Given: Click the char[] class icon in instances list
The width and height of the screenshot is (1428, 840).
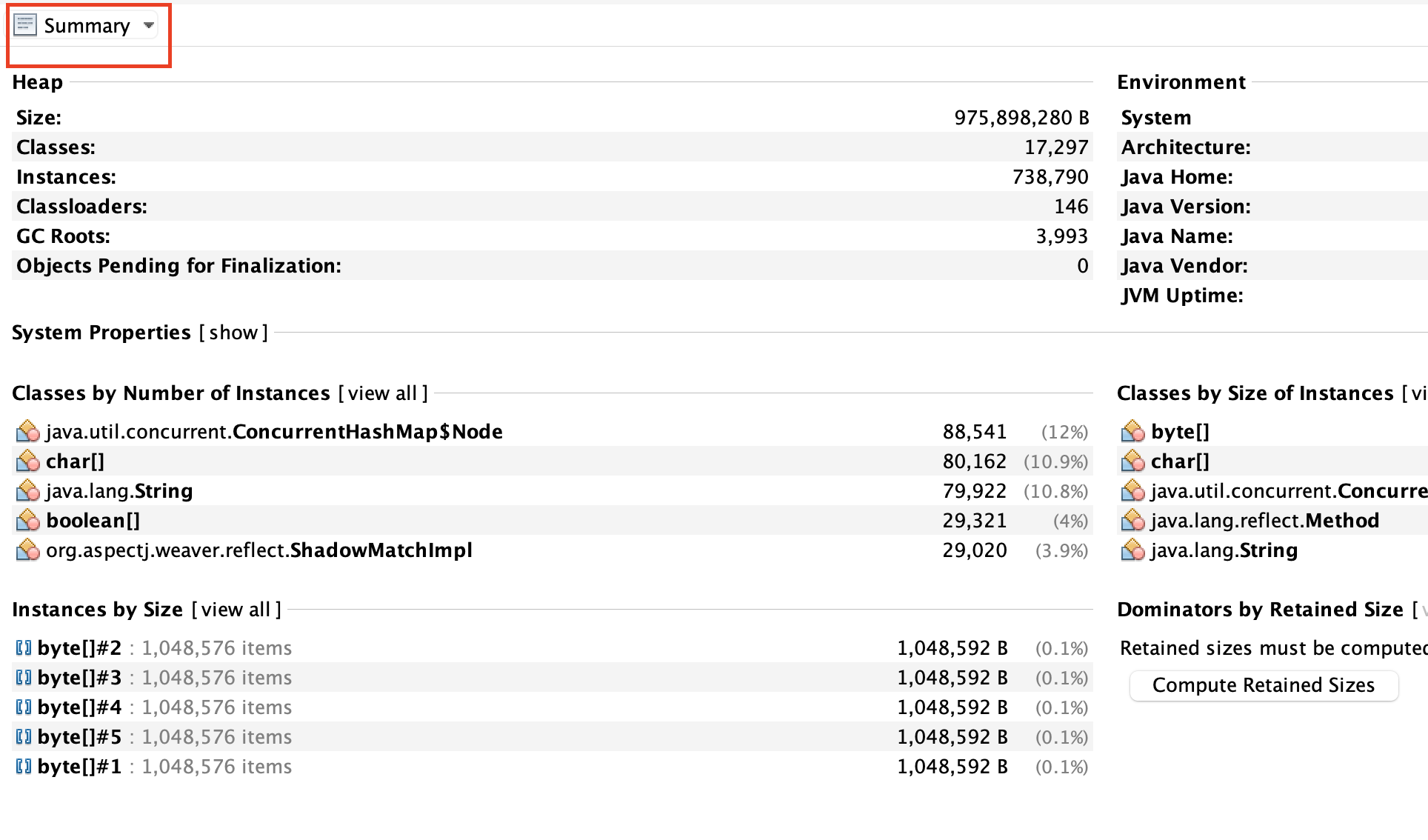Looking at the screenshot, I should pyautogui.click(x=27, y=461).
